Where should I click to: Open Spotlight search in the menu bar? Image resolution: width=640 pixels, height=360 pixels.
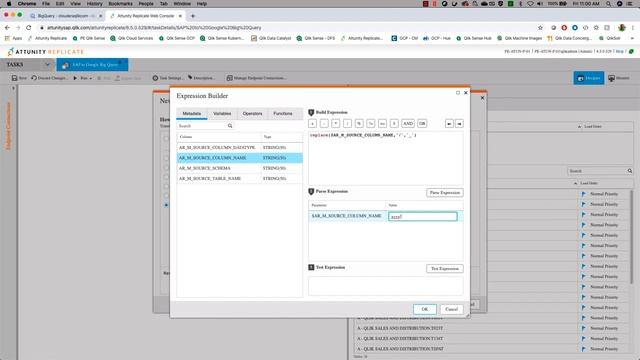coord(608,4)
